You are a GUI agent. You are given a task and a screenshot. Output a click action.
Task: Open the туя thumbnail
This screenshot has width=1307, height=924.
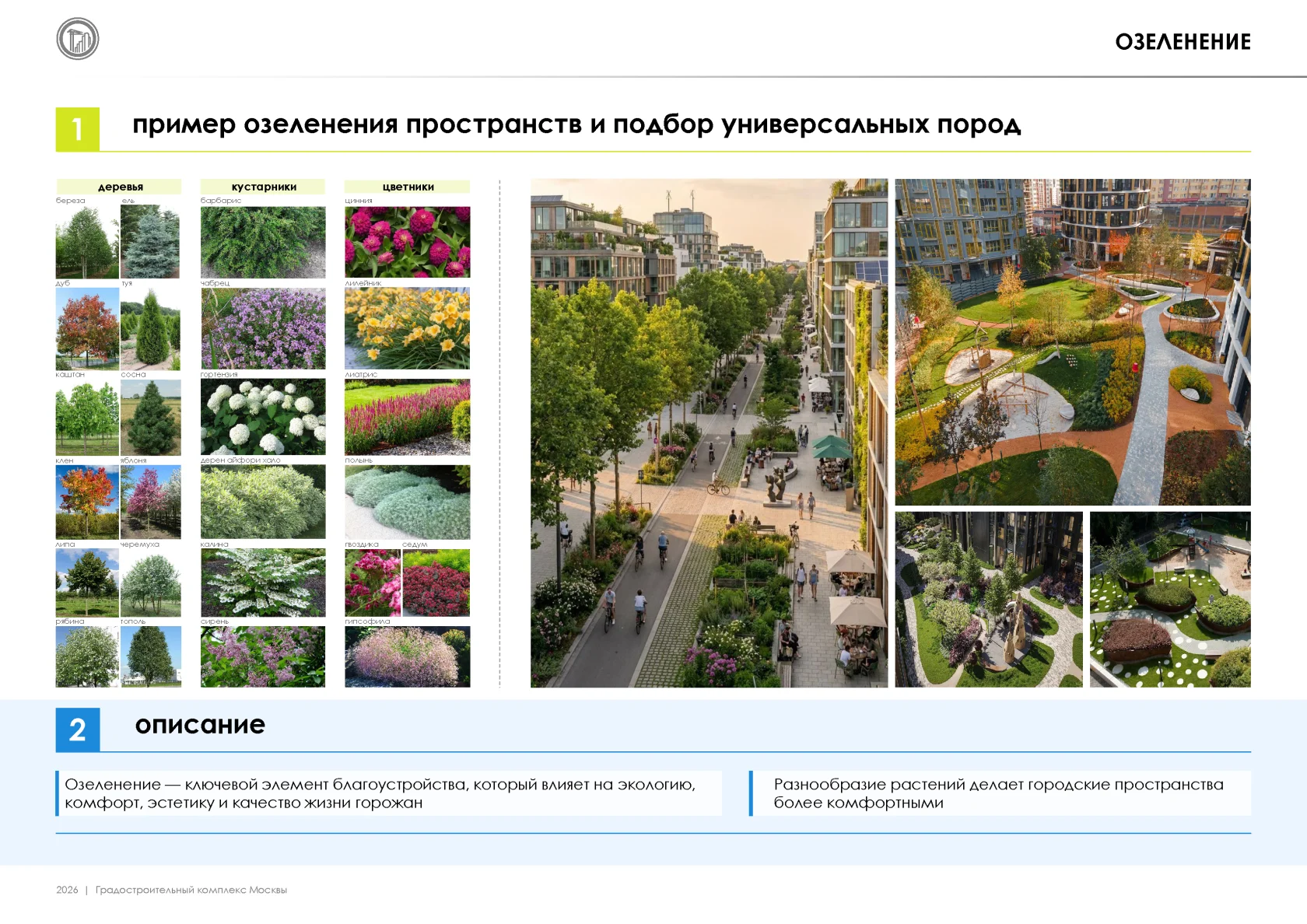coord(151,329)
